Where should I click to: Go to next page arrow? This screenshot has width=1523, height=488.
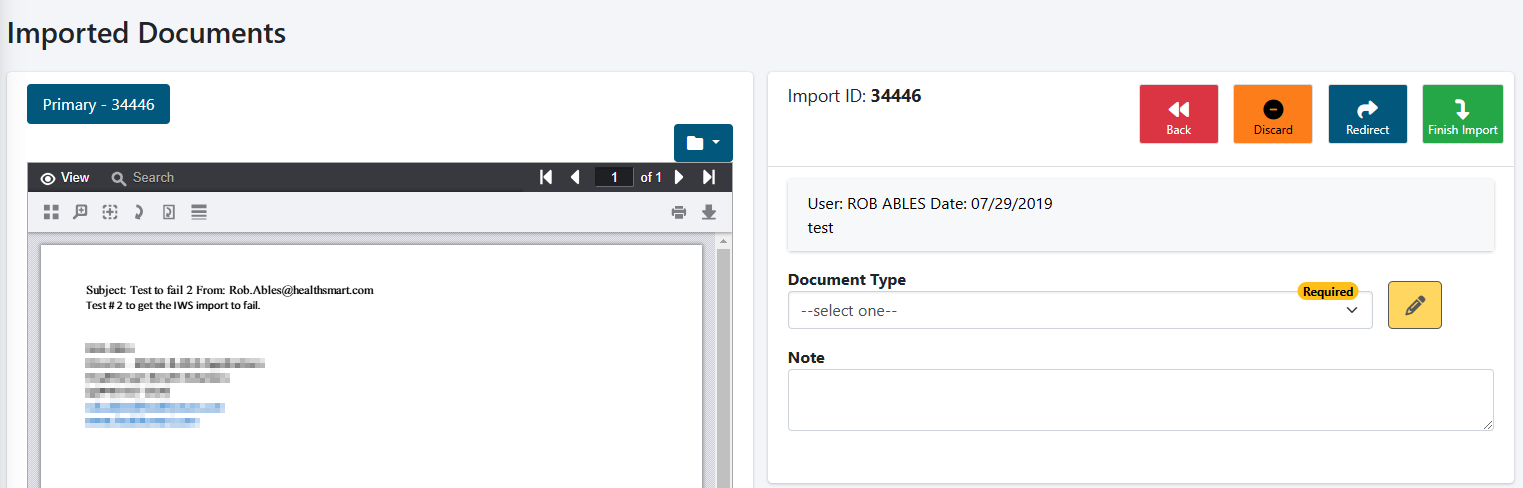[x=679, y=177]
